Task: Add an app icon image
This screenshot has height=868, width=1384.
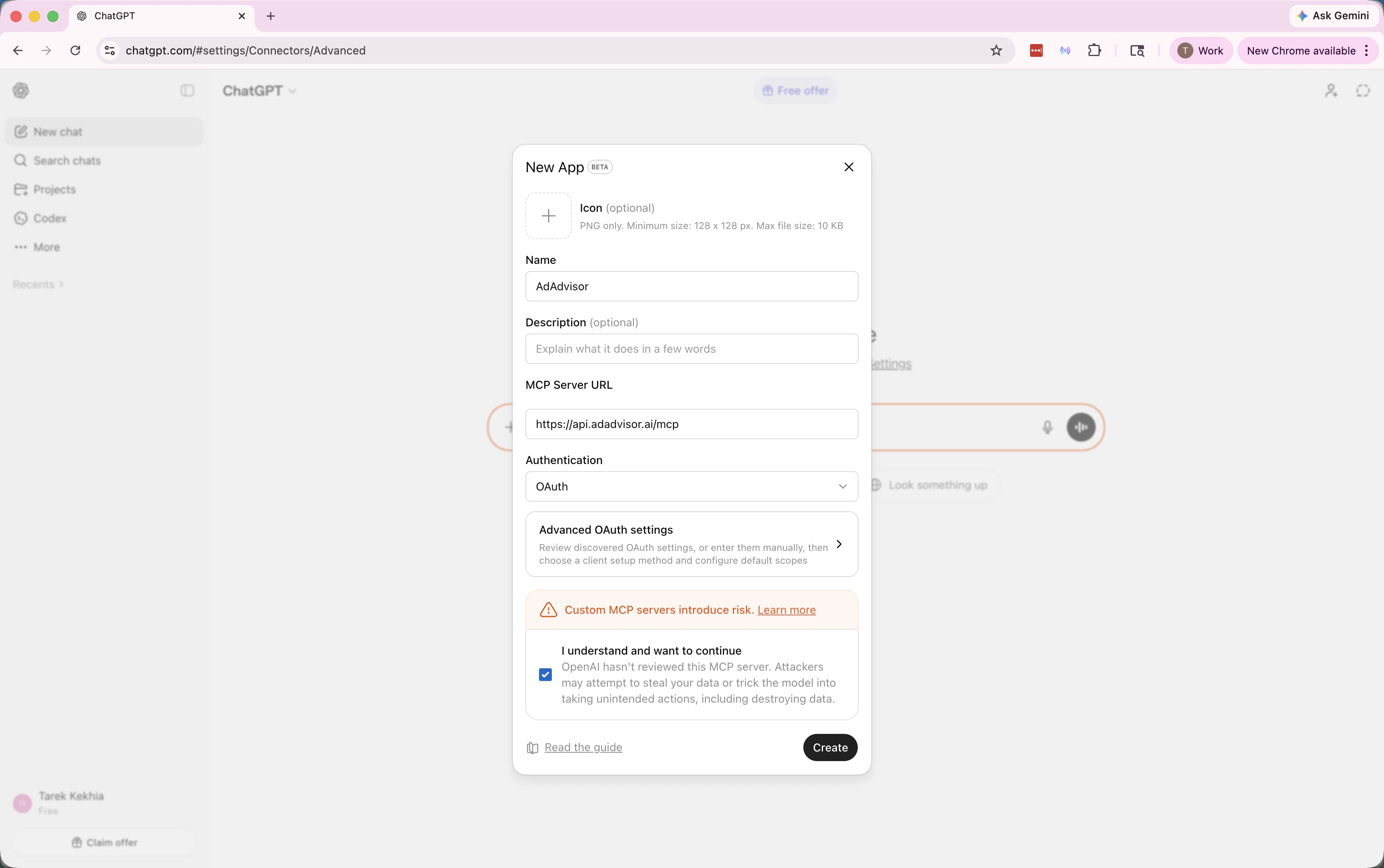Action: (x=548, y=216)
